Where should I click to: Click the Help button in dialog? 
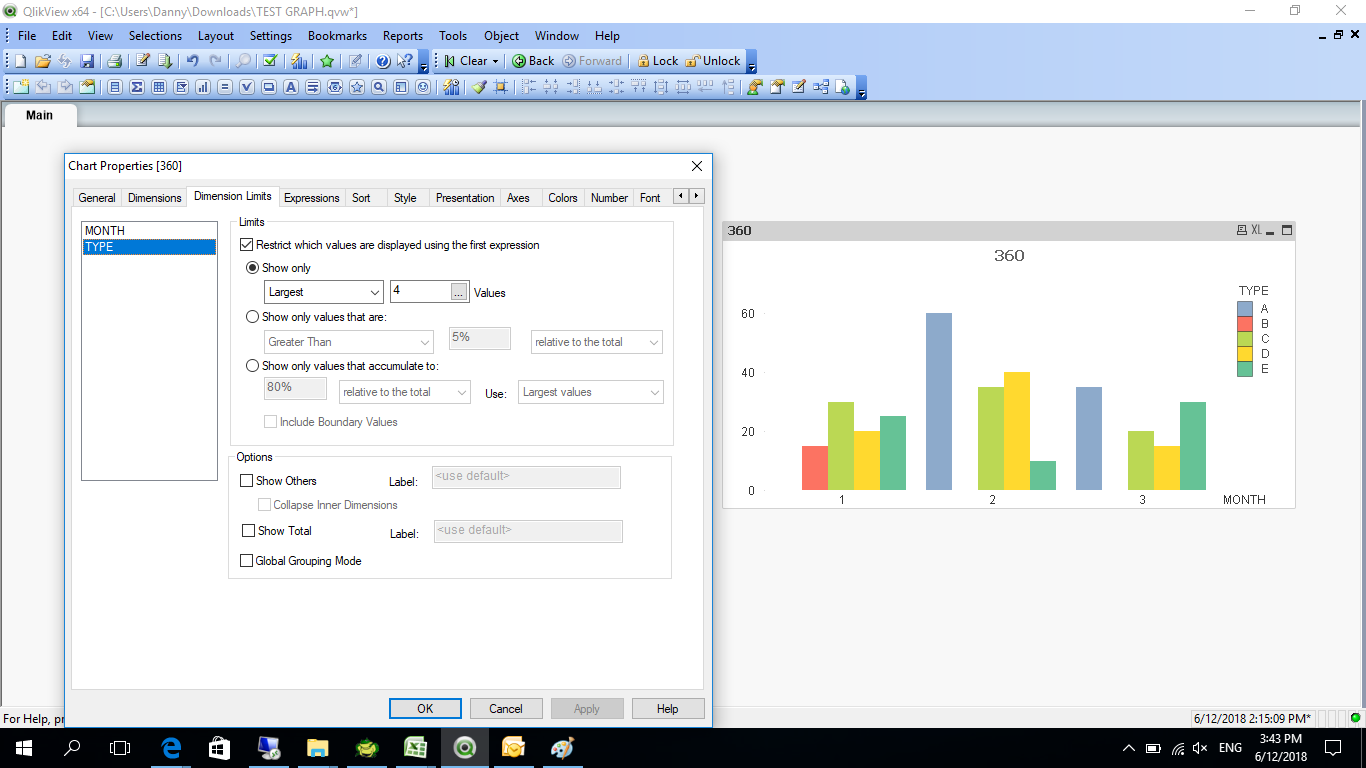pos(668,709)
